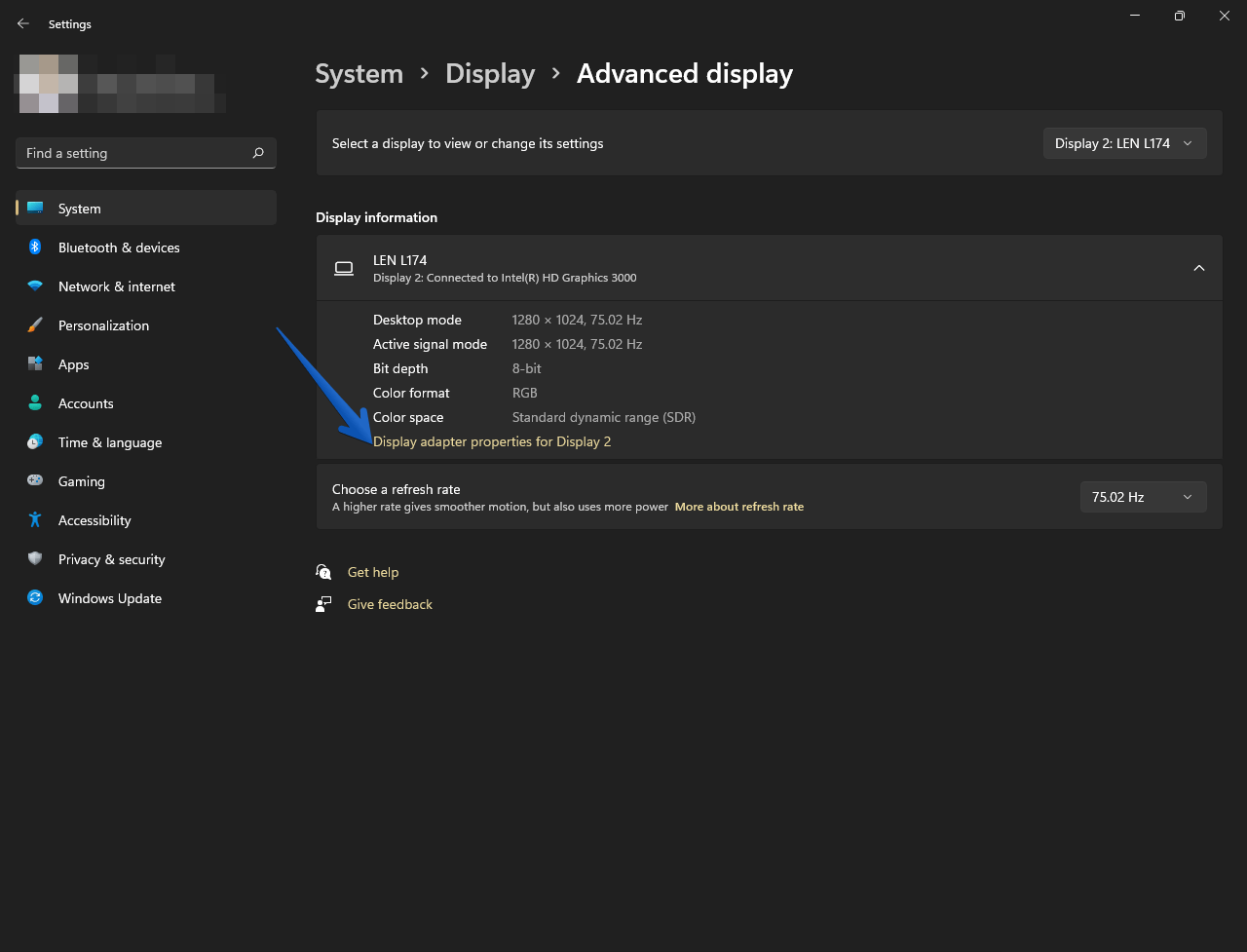This screenshot has height=952, width=1247.
Task: Open the System settings category
Action: point(146,209)
